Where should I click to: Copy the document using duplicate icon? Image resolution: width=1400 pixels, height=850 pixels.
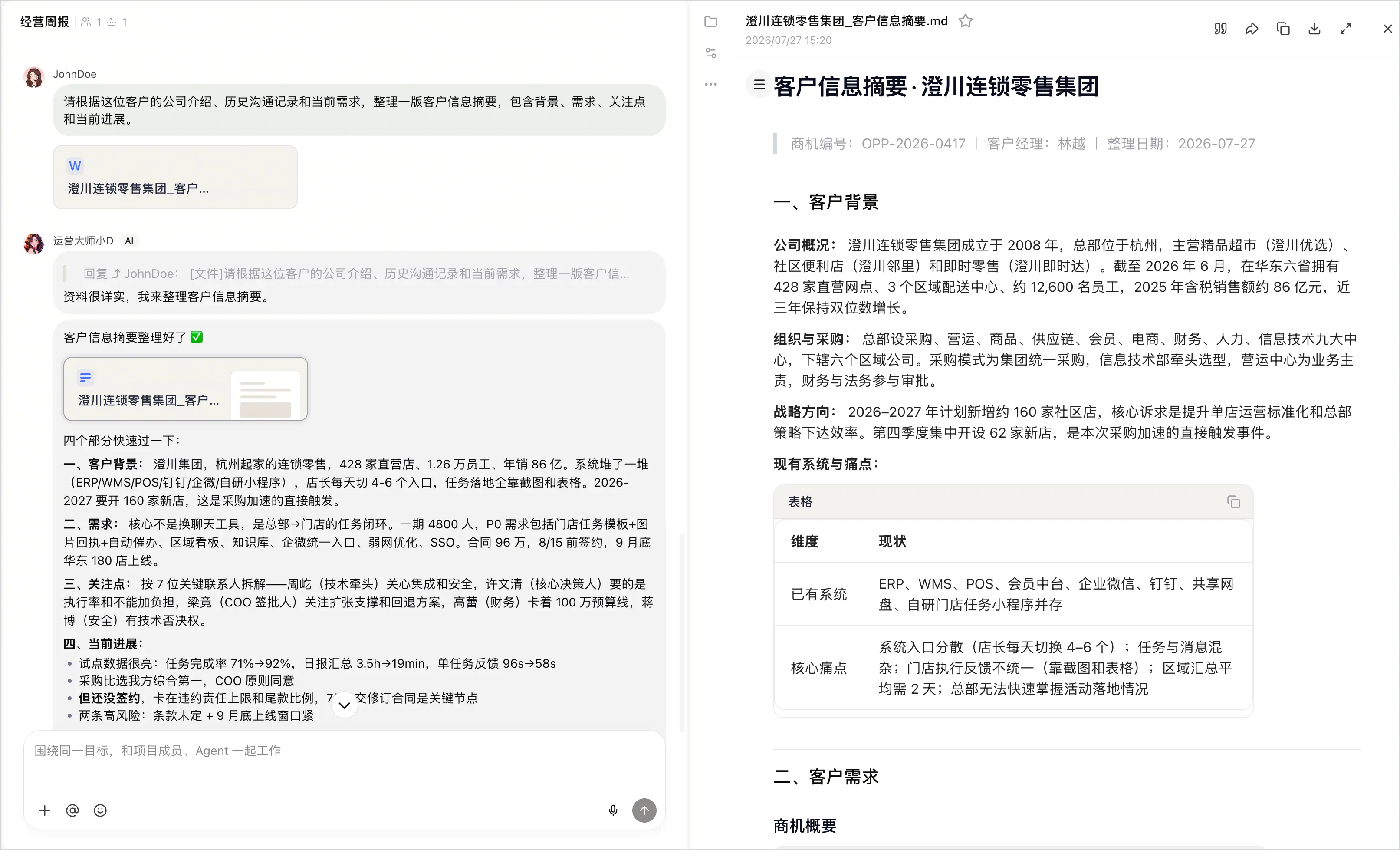click(1283, 29)
